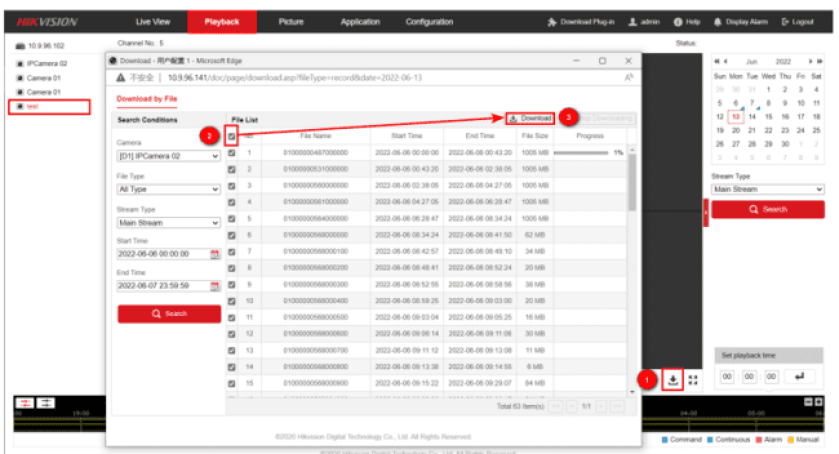
Task: Switch to the Live View tab
Action: (152, 21)
